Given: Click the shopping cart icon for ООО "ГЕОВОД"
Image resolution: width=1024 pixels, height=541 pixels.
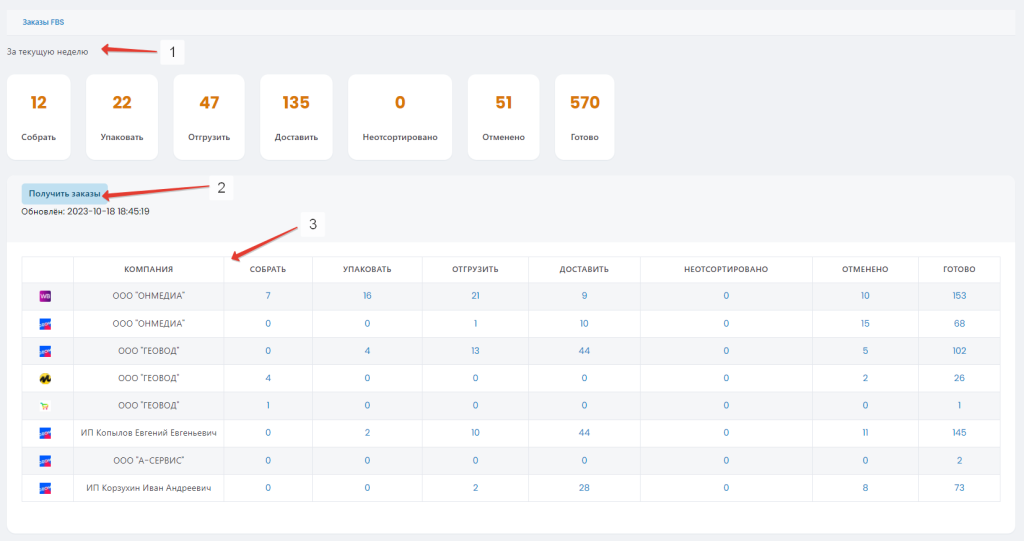Looking at the screenshot, I should [45, 406].
